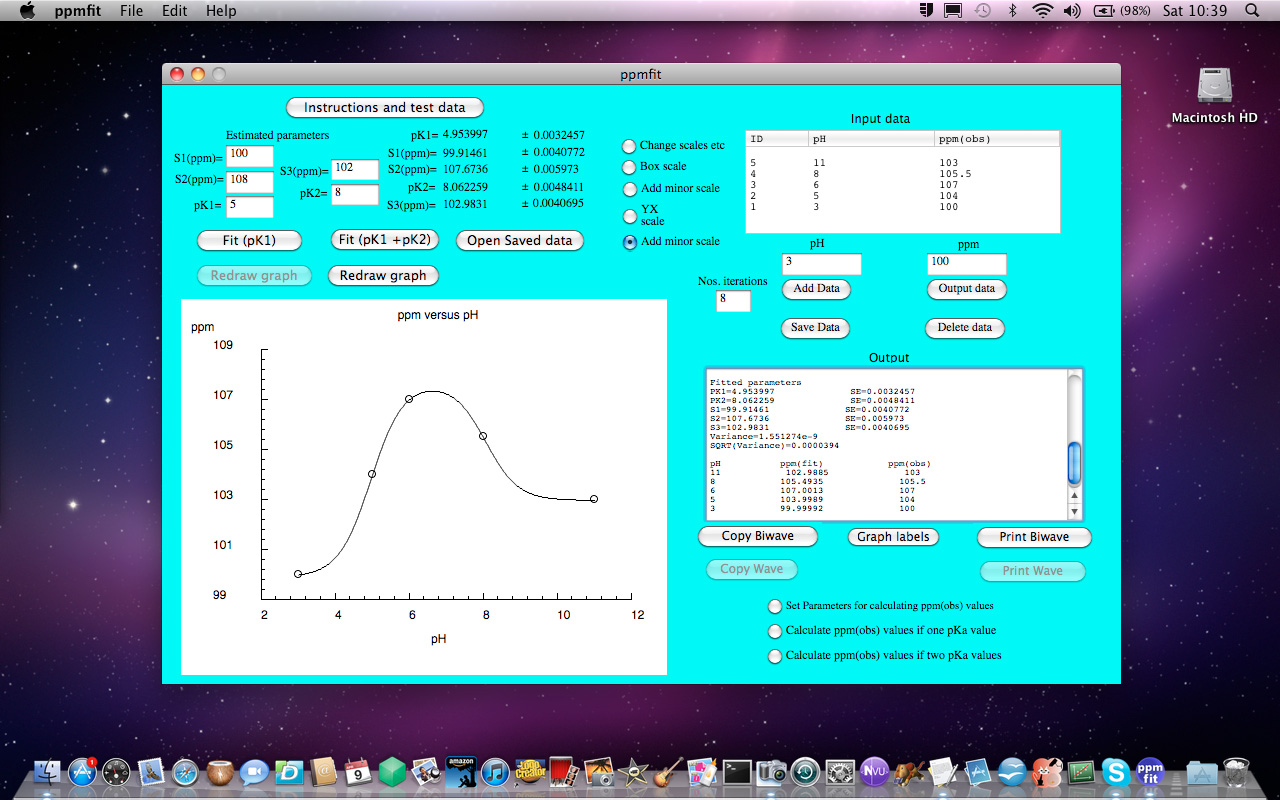Open the ppmfit File menu
The image size is (1280, 800).
tap(131, 11)
